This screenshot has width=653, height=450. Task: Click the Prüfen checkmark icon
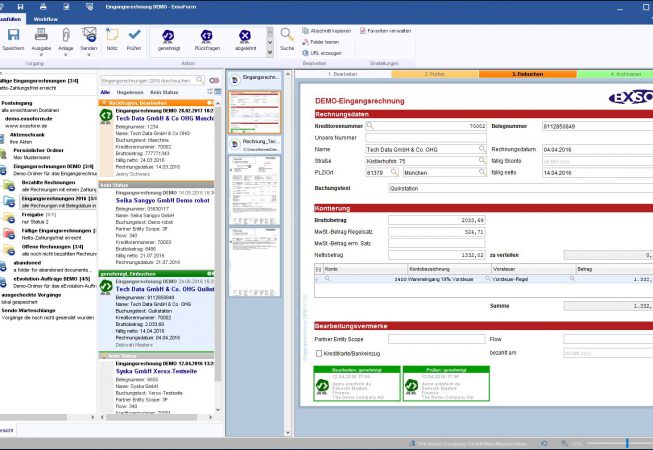(x=134, y=34)
